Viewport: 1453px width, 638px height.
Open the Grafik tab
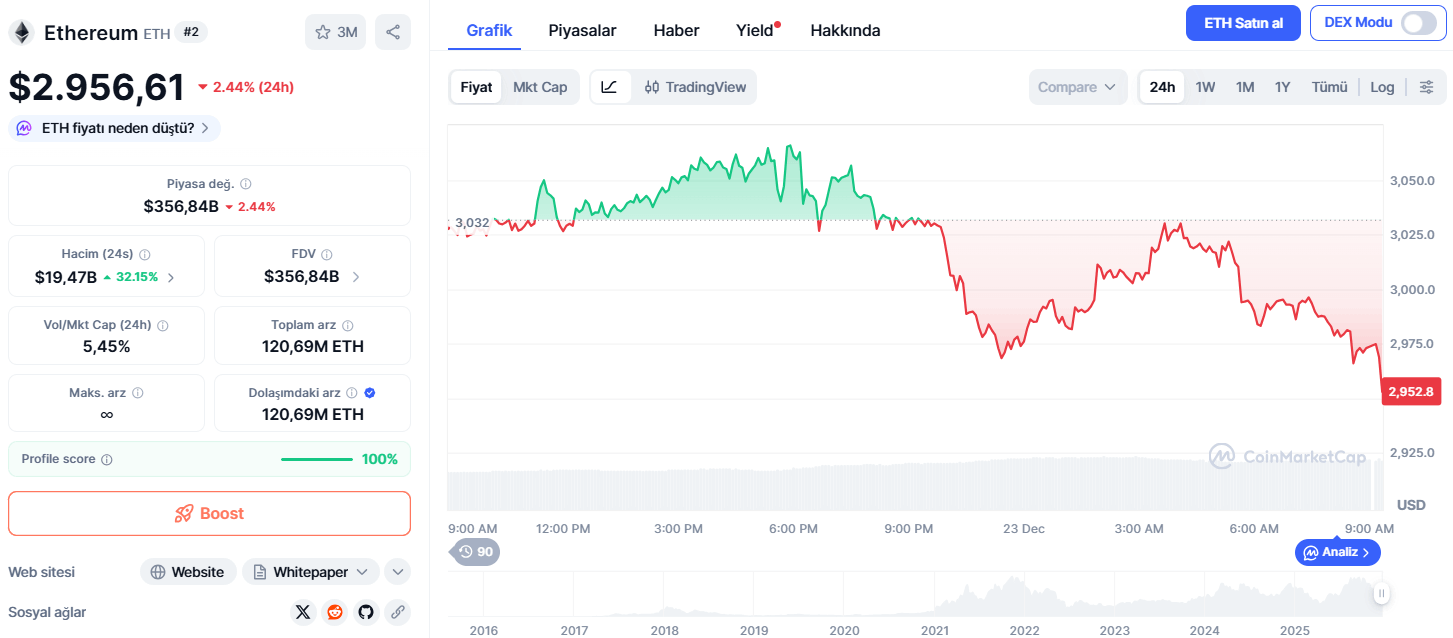click(x=489, y=30)
